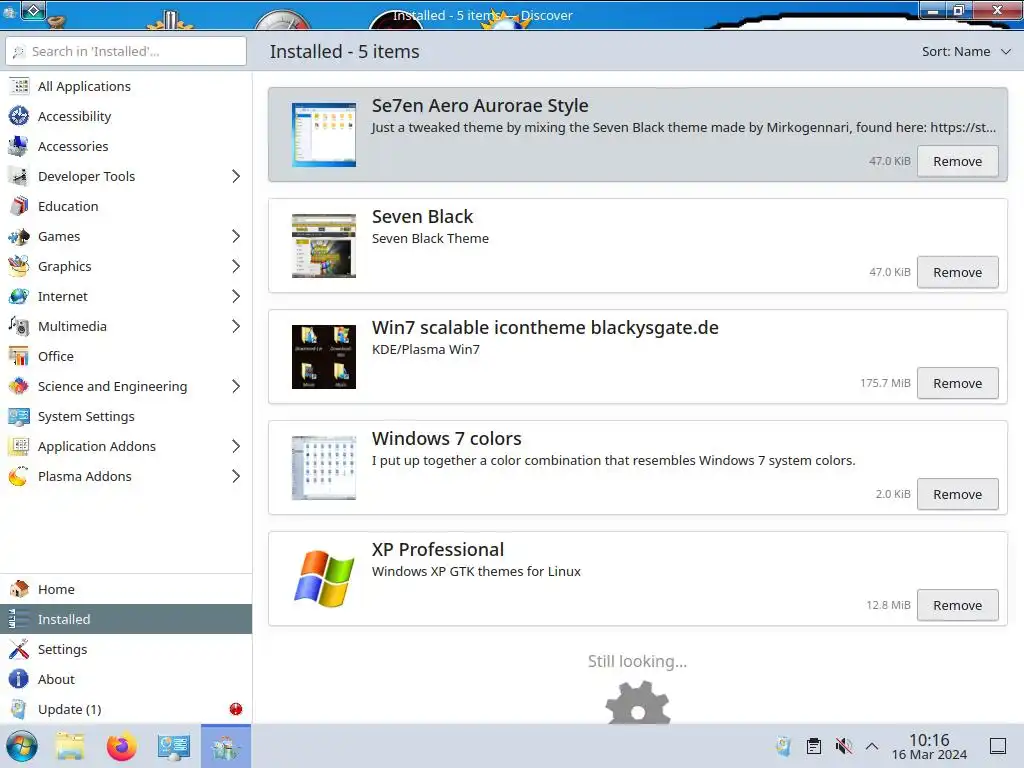Image resolution: width=1024 pixels, height=768 pixels.
Task: Select the Office category label
Action: click(56, 357)
